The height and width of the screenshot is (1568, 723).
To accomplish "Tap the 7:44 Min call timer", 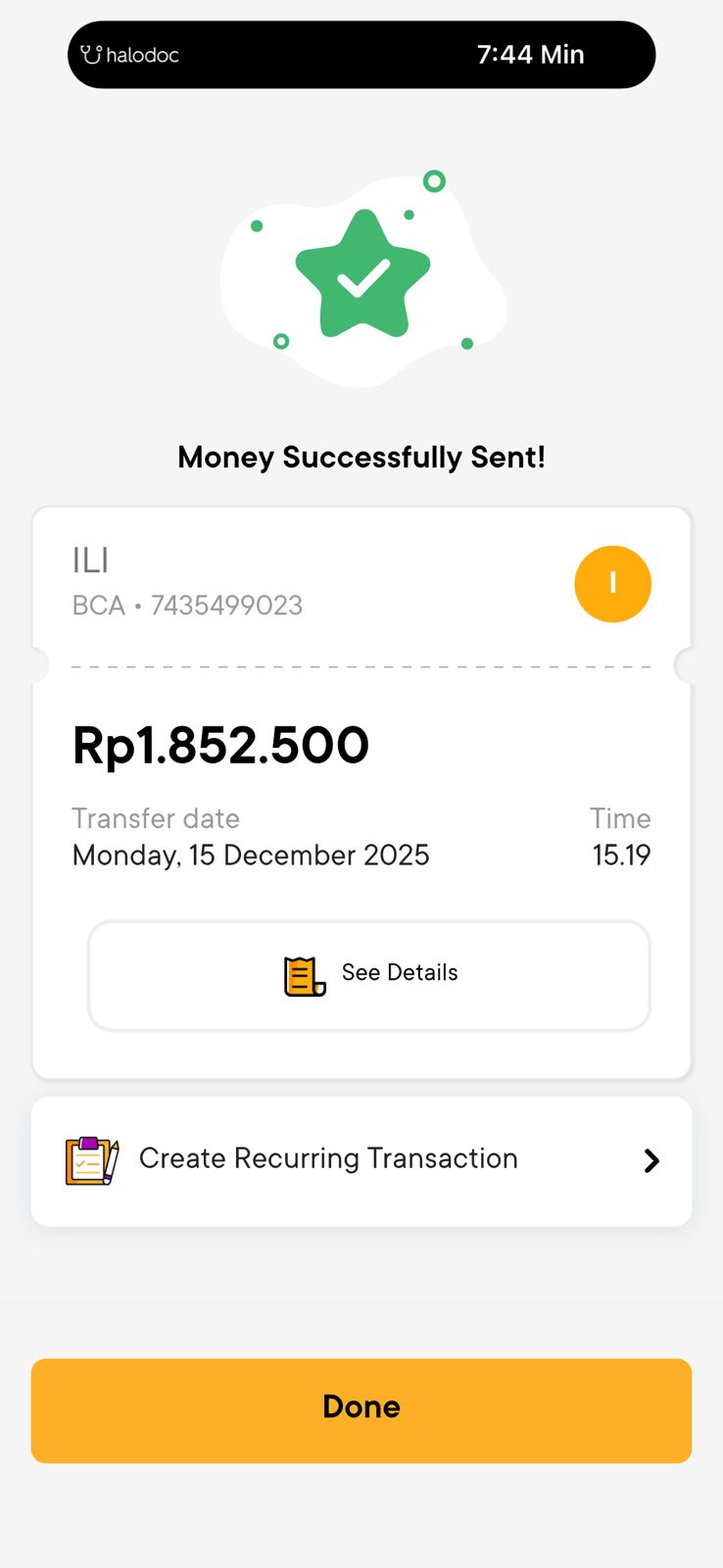I will [530, 55].
